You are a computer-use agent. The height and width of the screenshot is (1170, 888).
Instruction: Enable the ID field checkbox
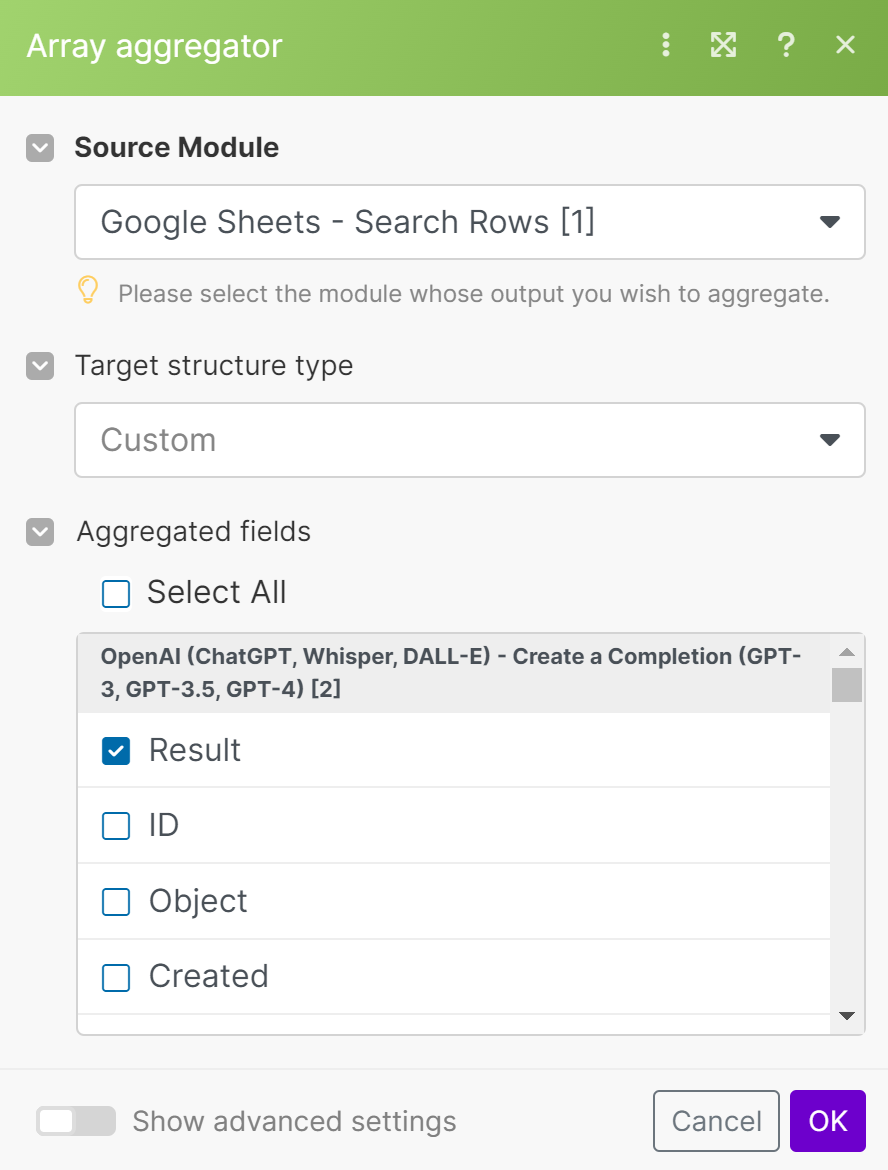[117, 826]
